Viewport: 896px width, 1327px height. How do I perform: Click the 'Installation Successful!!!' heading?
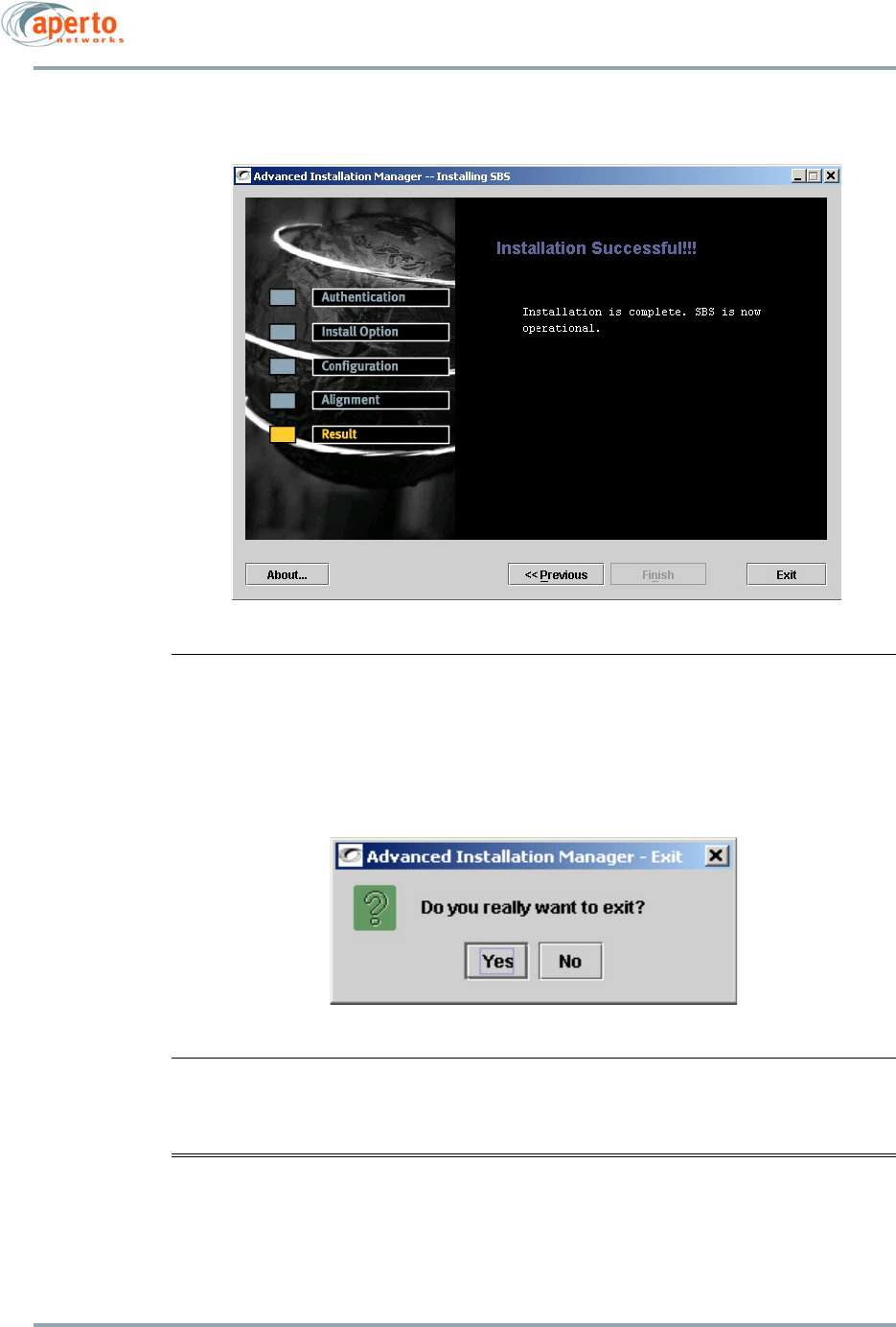point(596,248)
